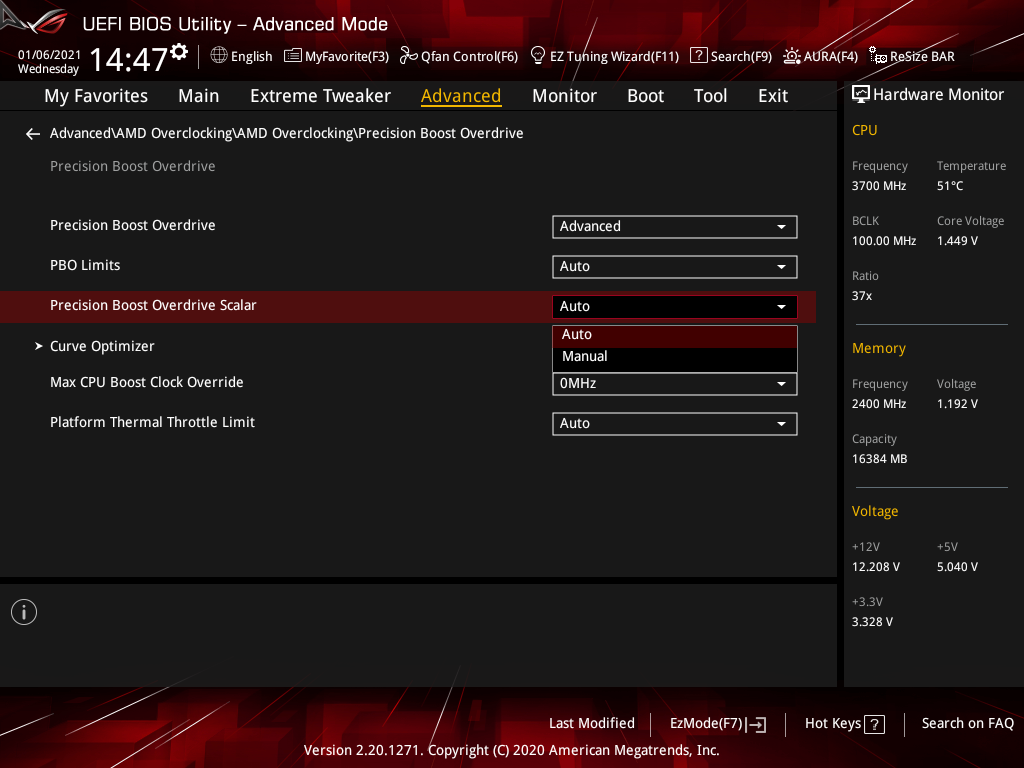Collapse Precision Boost Overdrive Scalar dropdown
The width and height of the screenshot is (1024, 768).
675,306
